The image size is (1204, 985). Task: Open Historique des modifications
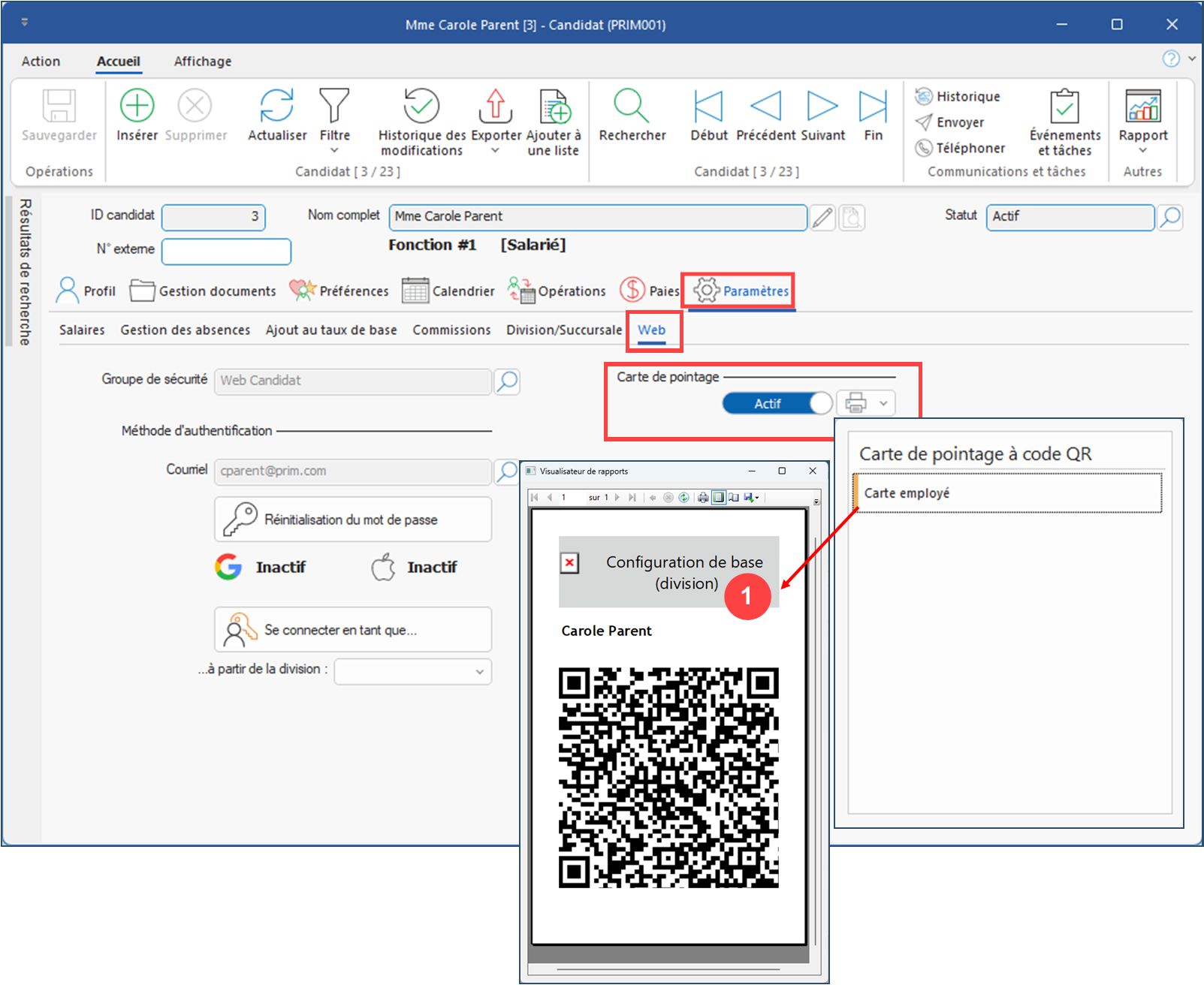421,106
